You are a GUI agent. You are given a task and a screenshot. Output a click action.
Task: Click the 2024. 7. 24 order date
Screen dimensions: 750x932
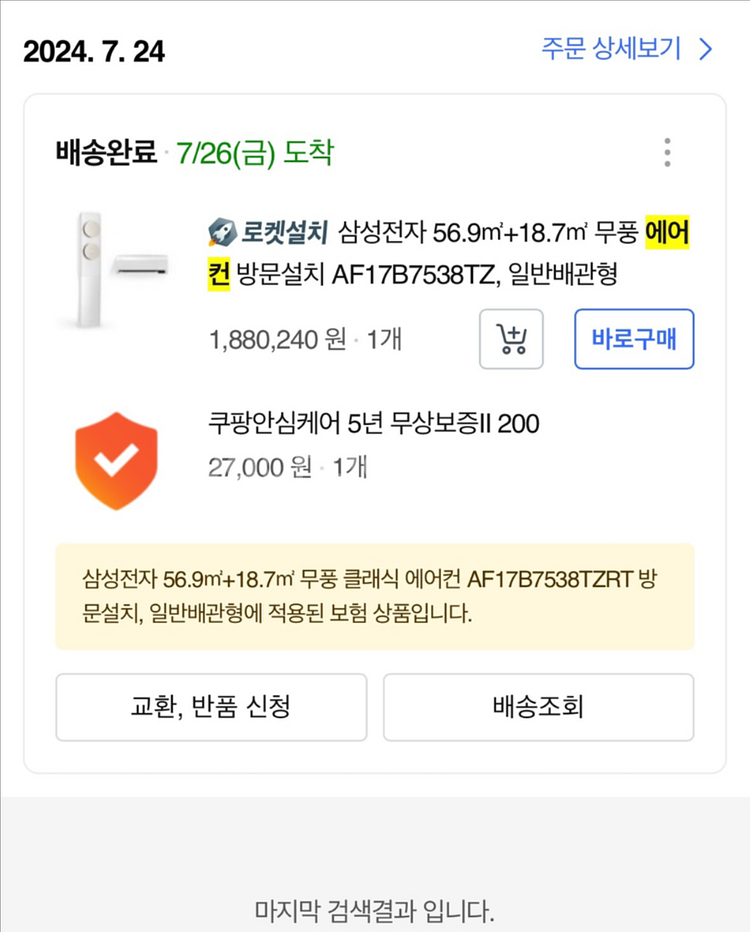pyautogui.click(x=94, y=50)
